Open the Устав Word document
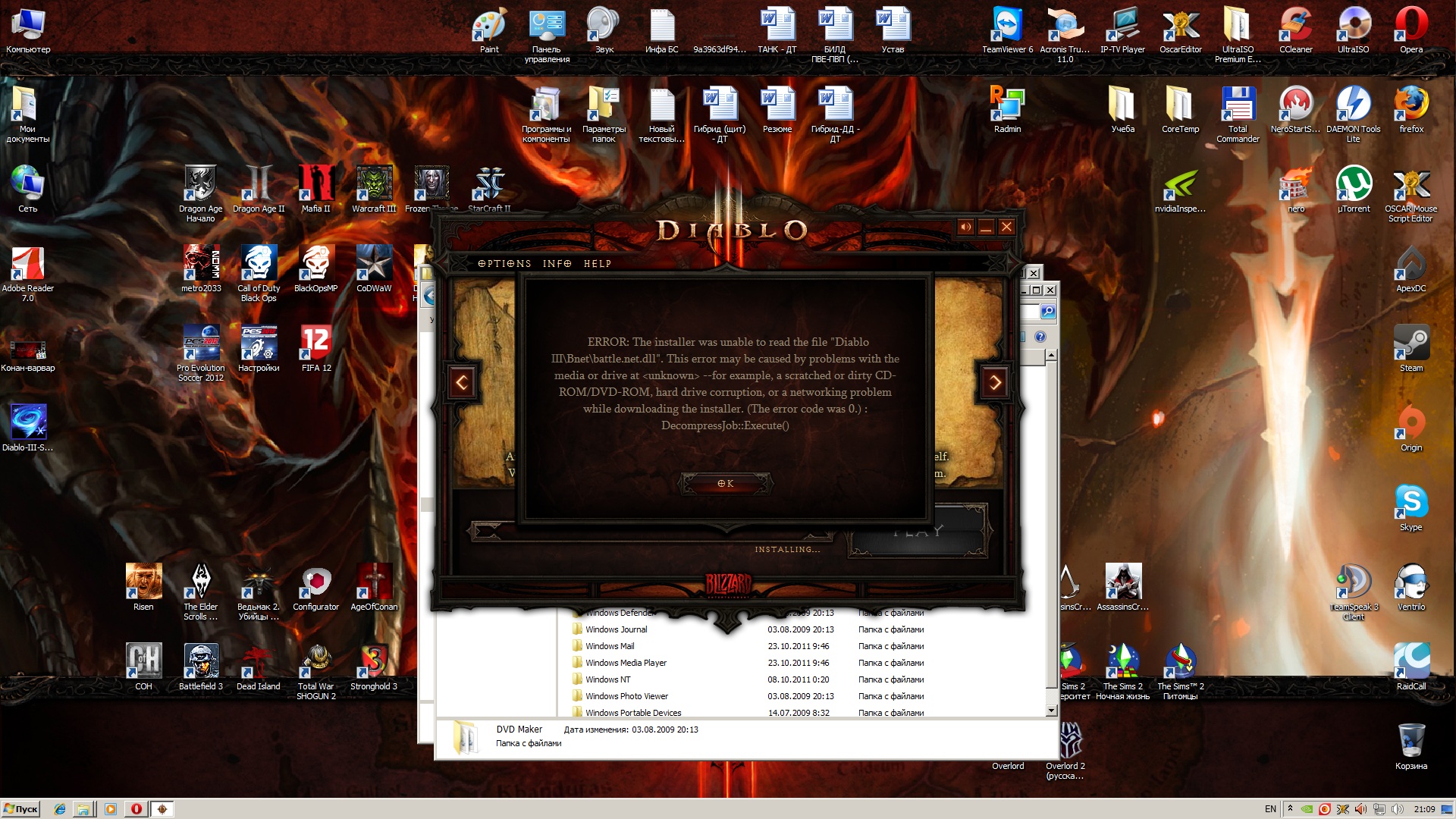The image size is (1456, 819). [893, 30]
